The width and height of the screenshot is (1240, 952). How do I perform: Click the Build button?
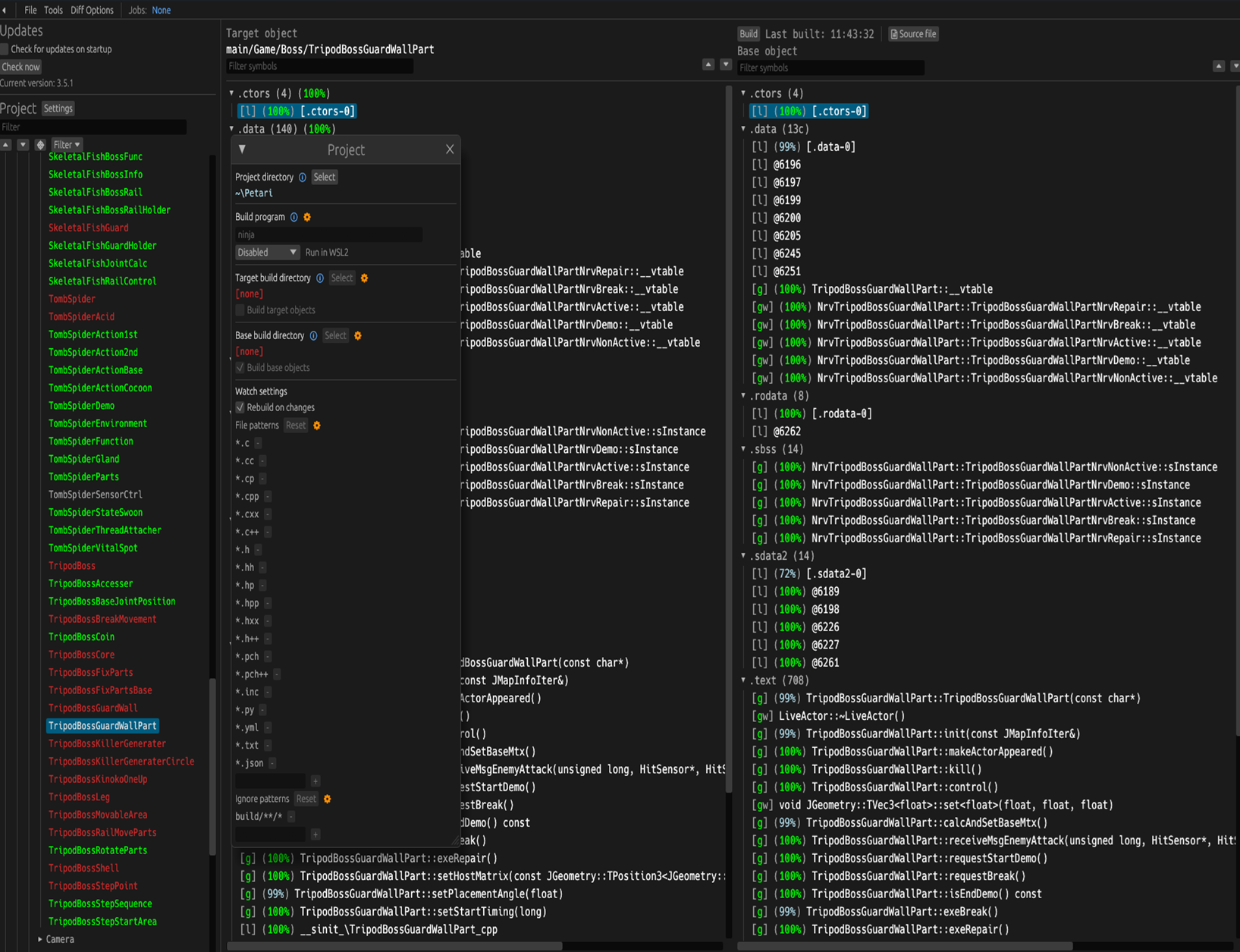(x=749, y=34)
